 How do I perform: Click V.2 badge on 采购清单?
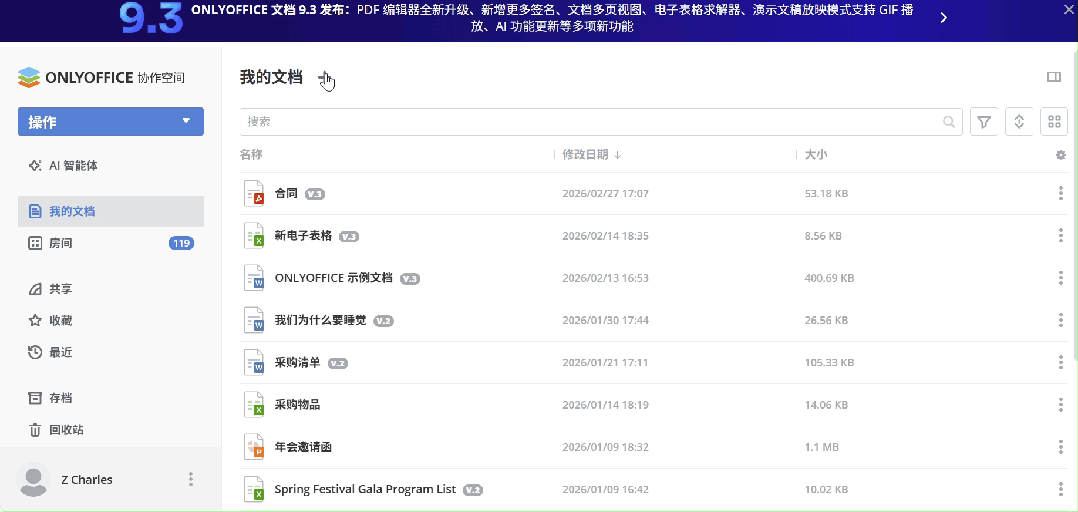point(338,363)
